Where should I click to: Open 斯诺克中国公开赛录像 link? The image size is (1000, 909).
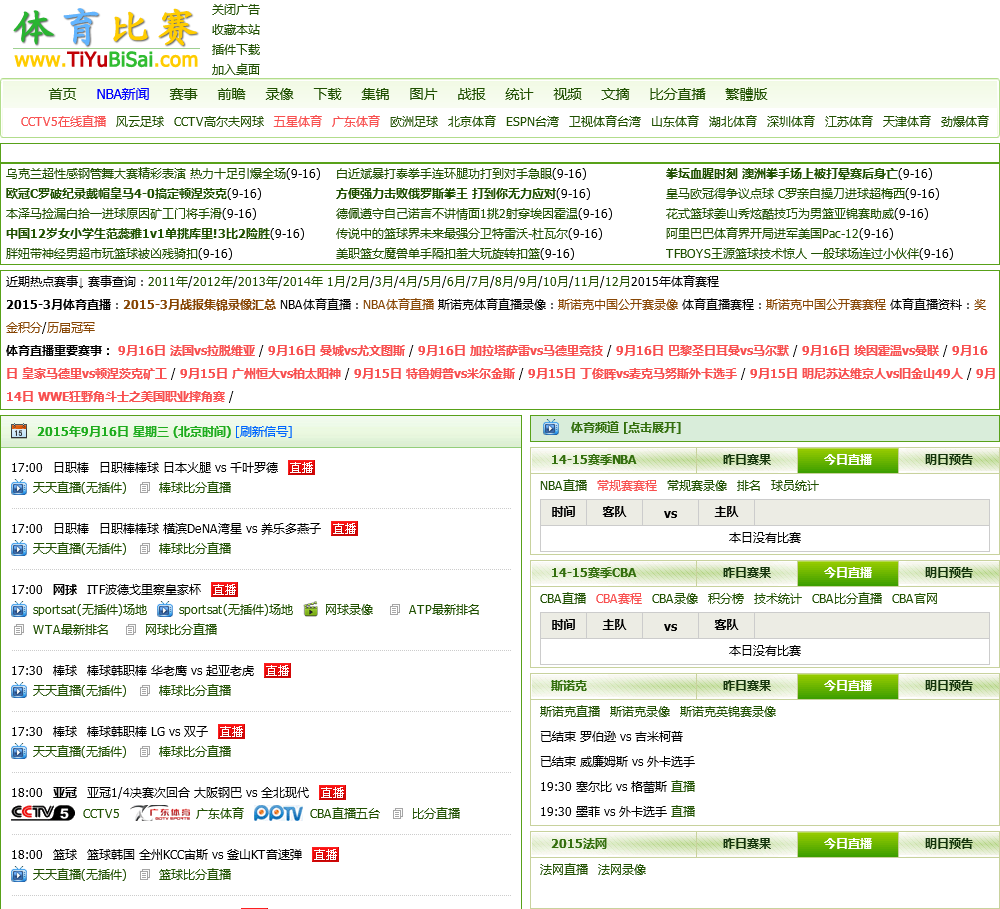pos(618,305)
